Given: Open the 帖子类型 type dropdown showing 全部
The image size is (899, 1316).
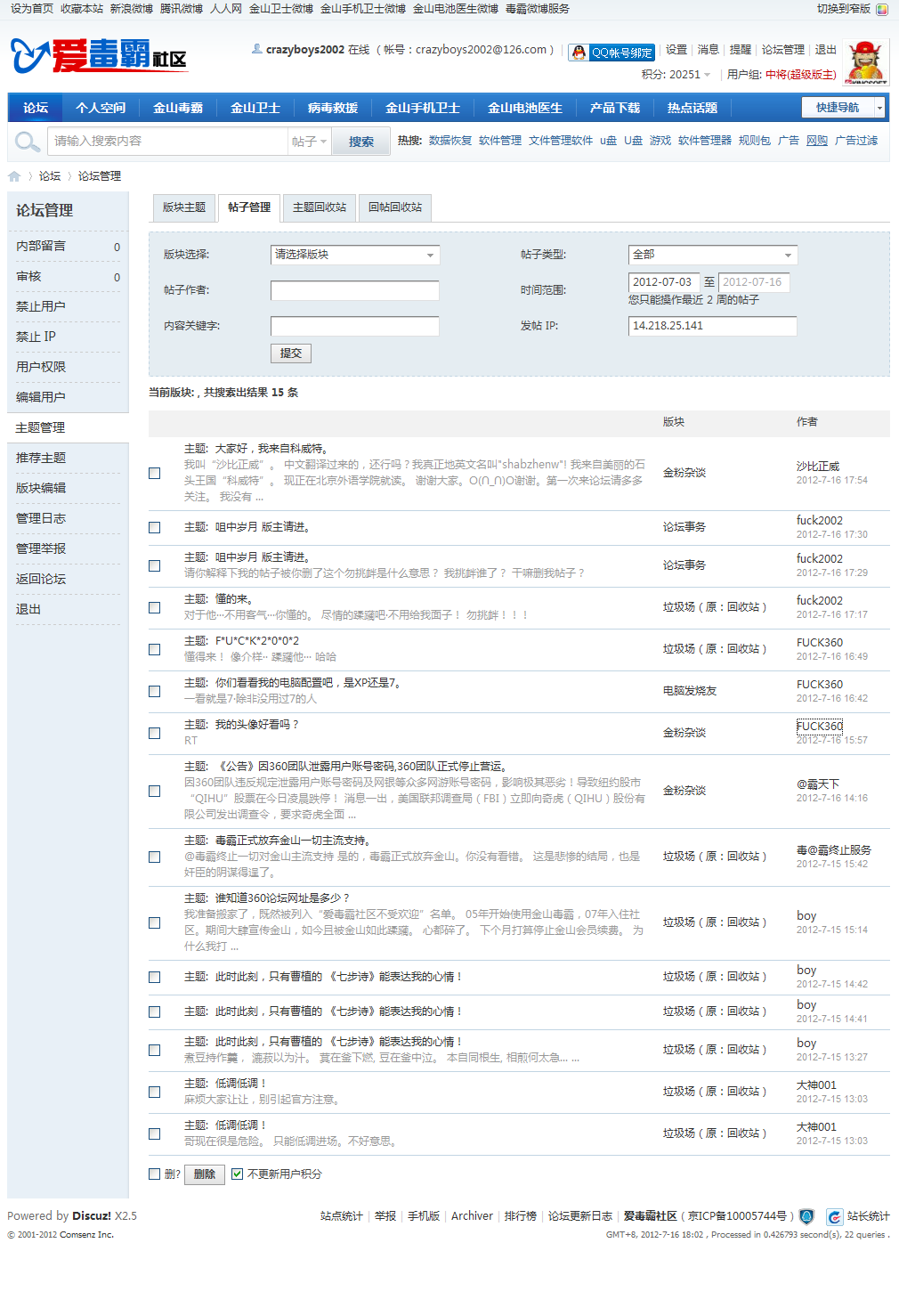Looking at the screenshot, I should pos(710,255).
